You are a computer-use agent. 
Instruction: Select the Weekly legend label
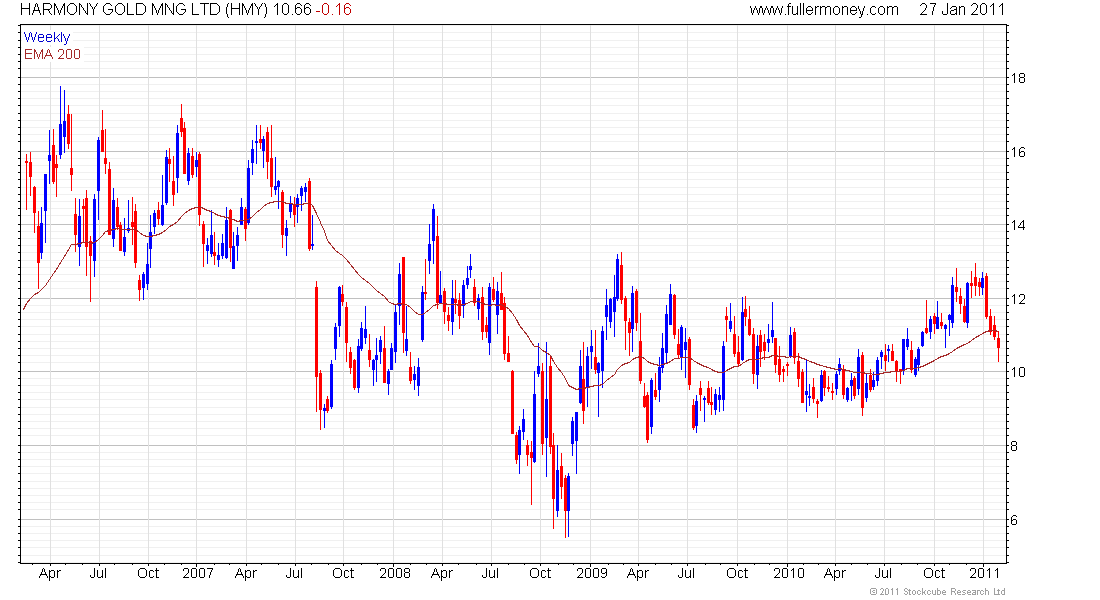[47, 37]
